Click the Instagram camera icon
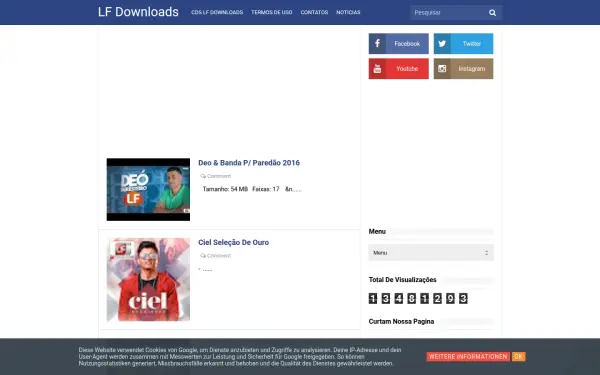Screen dimensions: 600x375 pos(442,69)
